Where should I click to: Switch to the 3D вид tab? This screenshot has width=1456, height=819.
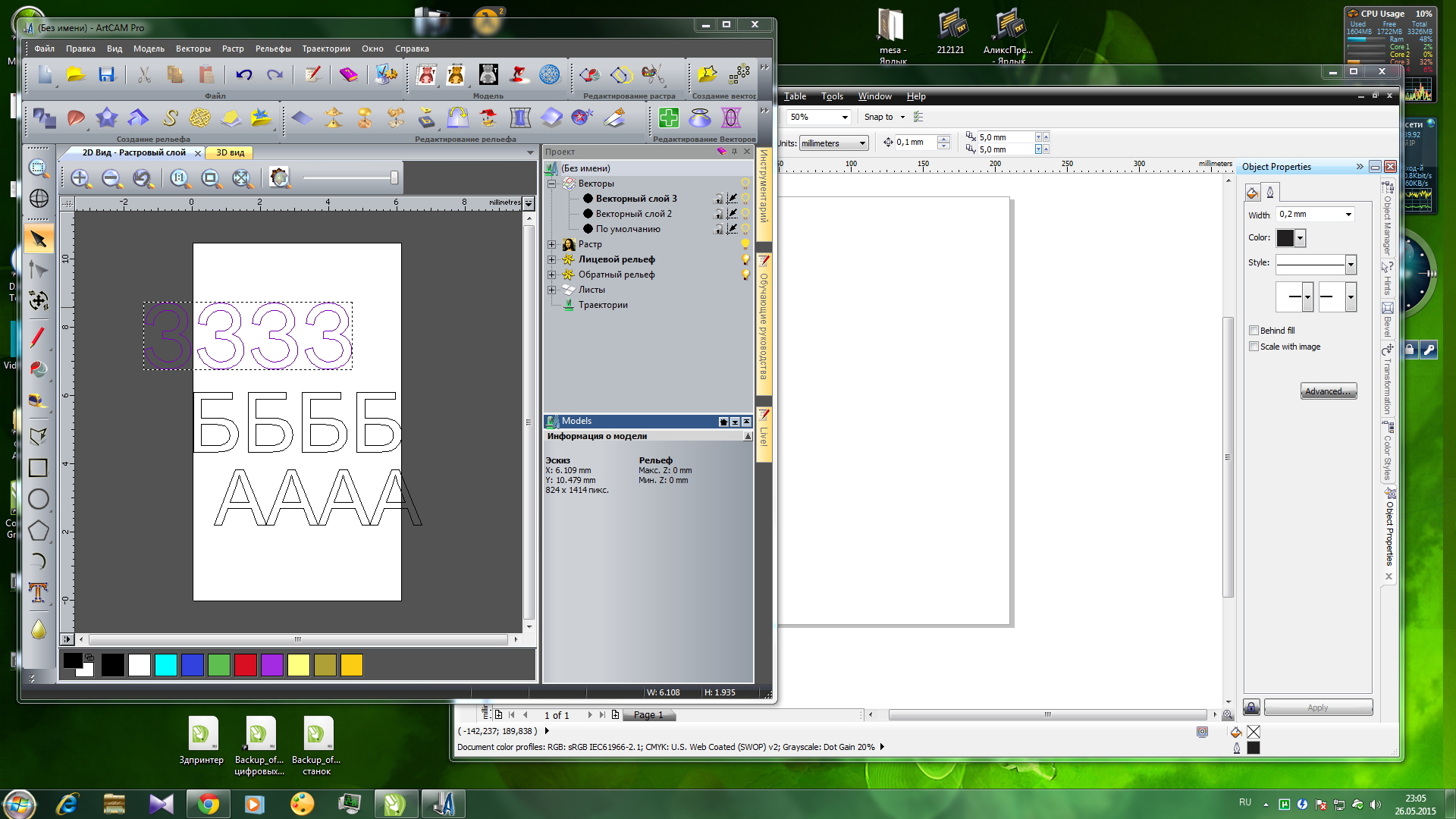coord(230,152)
